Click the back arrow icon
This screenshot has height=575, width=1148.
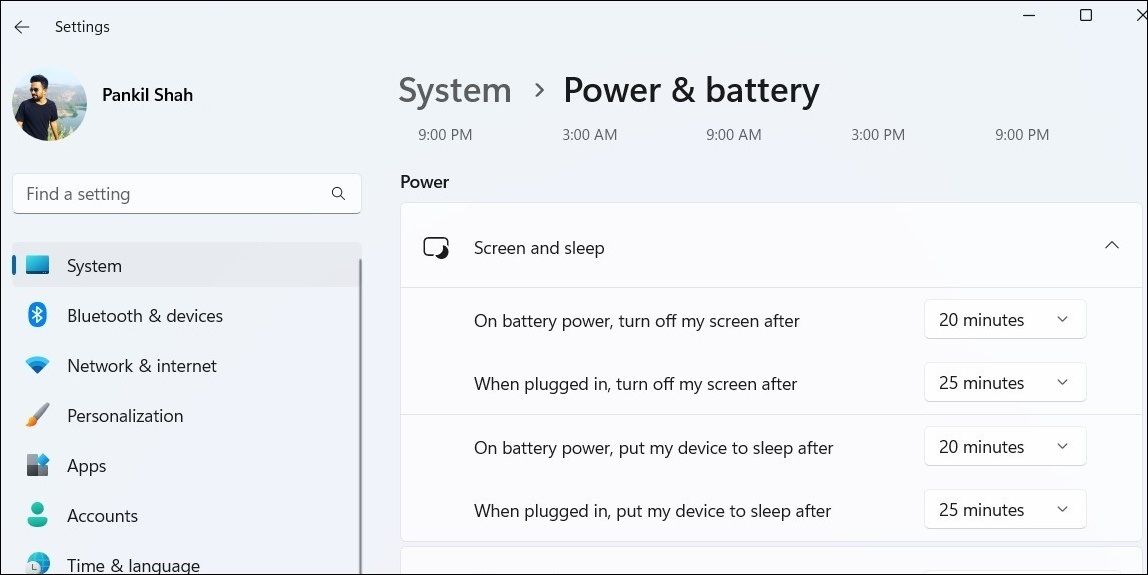tap(22, 27)
